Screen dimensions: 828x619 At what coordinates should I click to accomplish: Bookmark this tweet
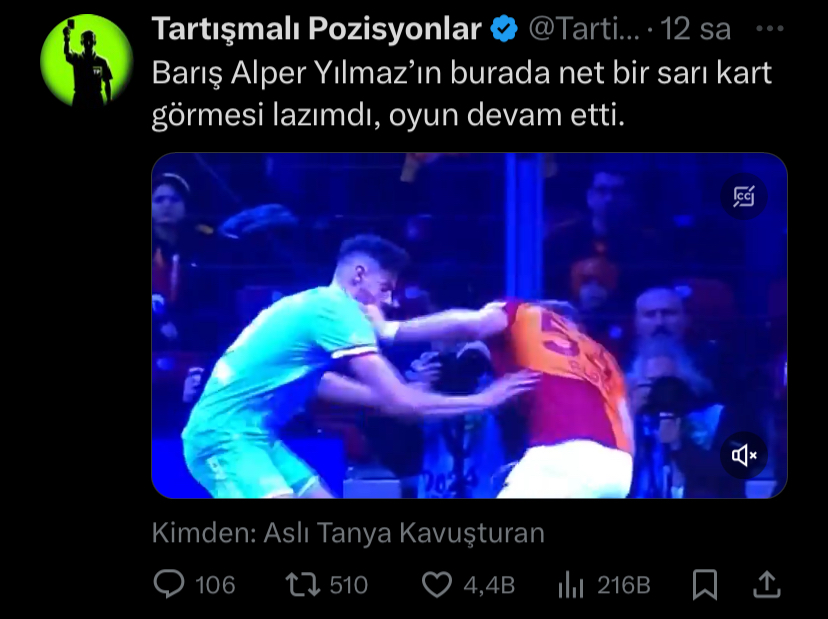coord(705,585)
